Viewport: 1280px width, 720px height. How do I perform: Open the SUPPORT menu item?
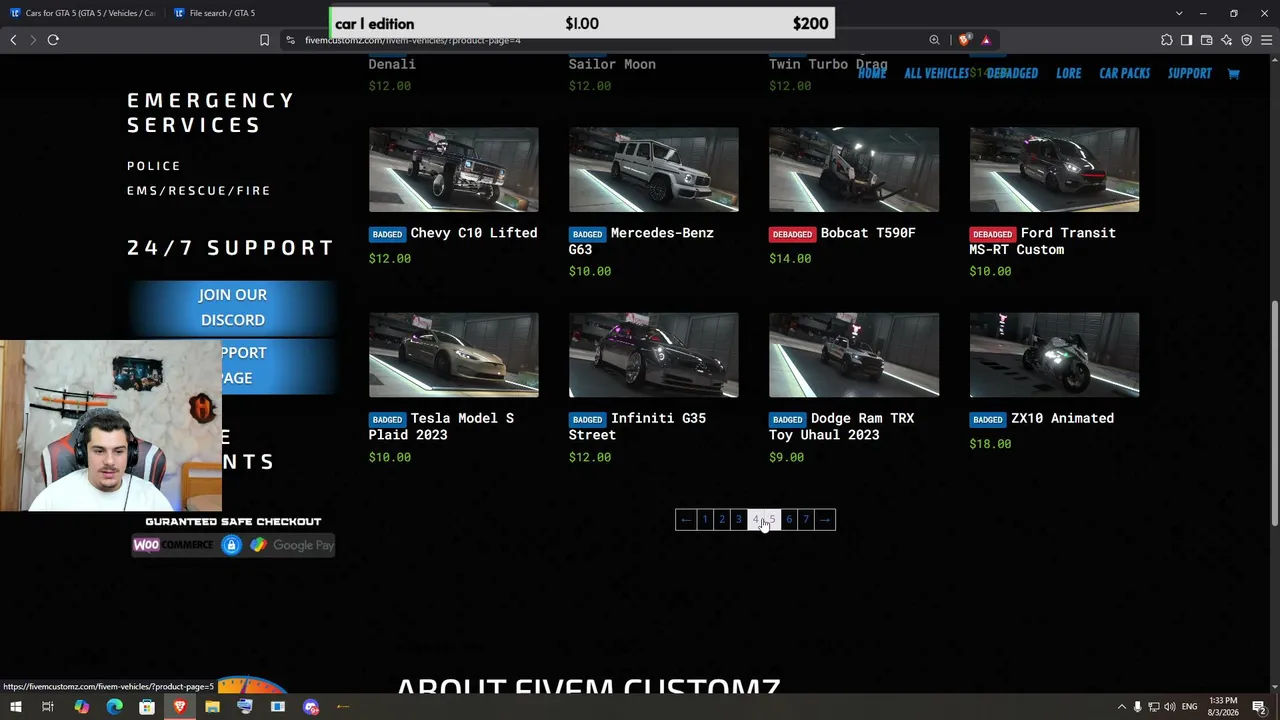[1189, 73]
